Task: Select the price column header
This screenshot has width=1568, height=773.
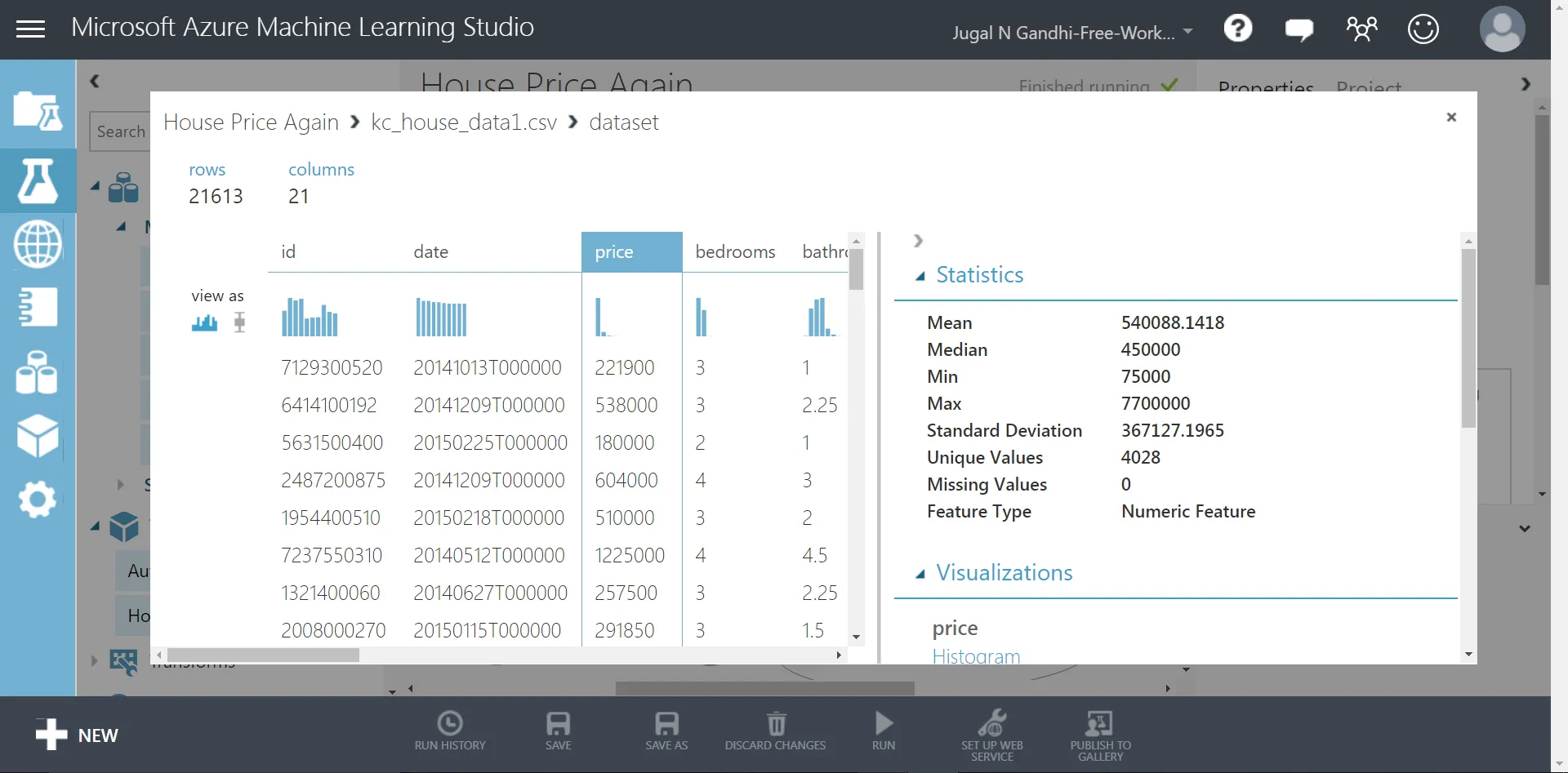Action: click(632, 252)
